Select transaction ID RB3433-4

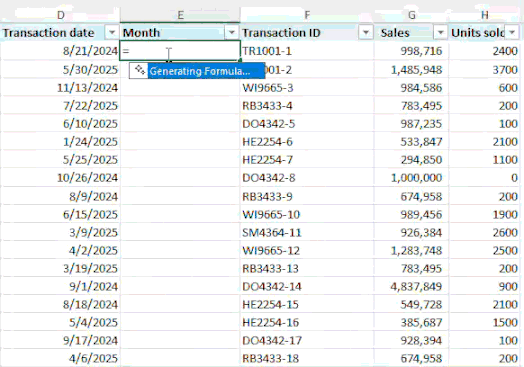pos(307,106)
